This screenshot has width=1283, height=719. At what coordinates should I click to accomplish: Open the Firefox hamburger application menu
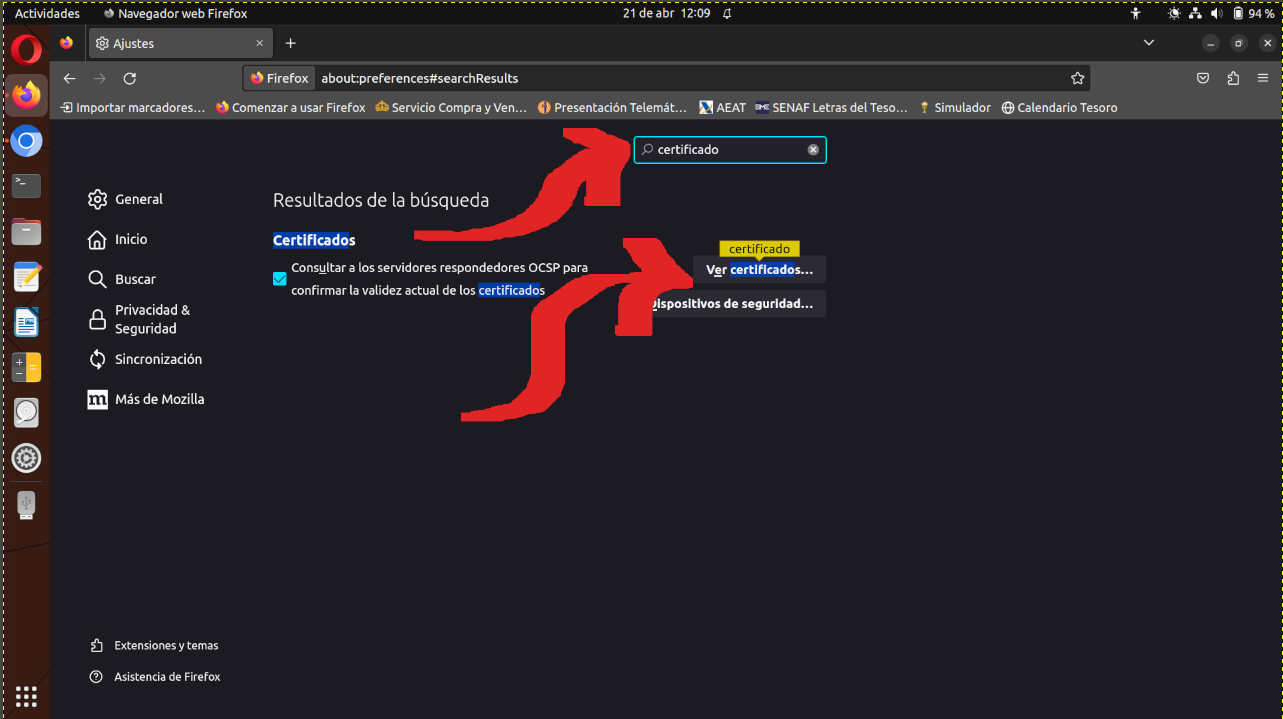point(1263,78)
